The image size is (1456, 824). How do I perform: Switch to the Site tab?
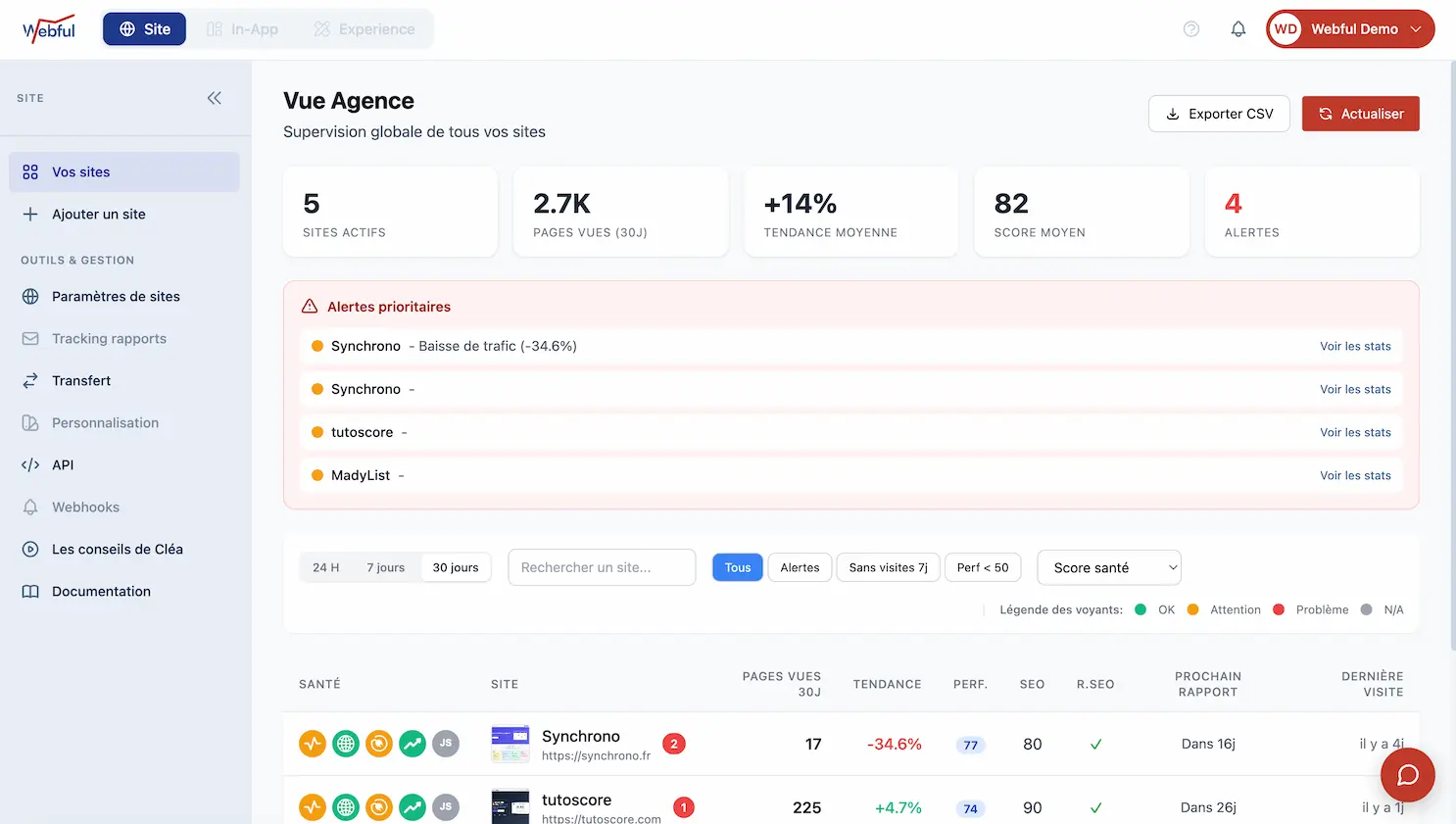pos(144,29)
